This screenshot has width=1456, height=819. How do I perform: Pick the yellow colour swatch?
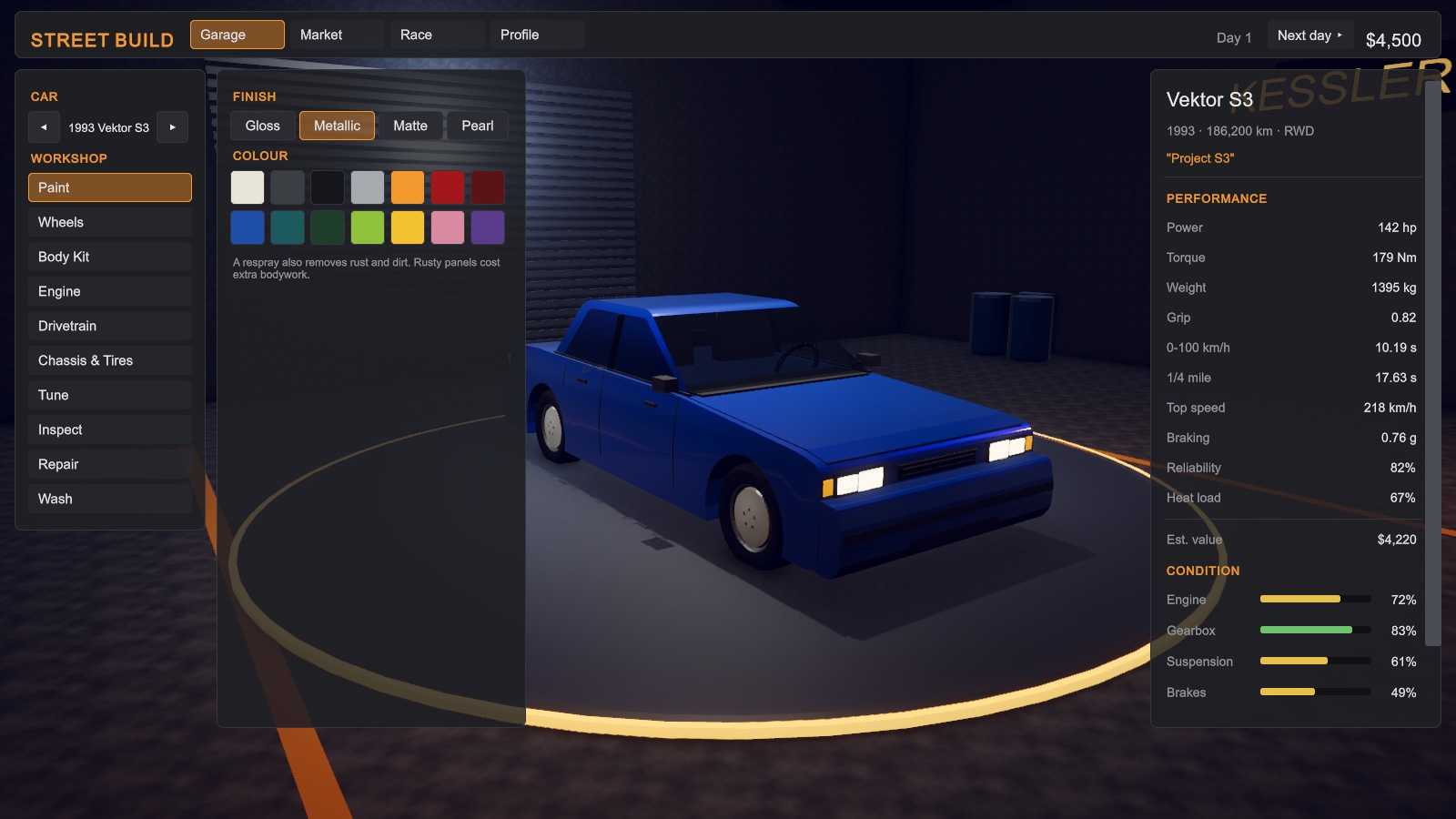(408, 227)
